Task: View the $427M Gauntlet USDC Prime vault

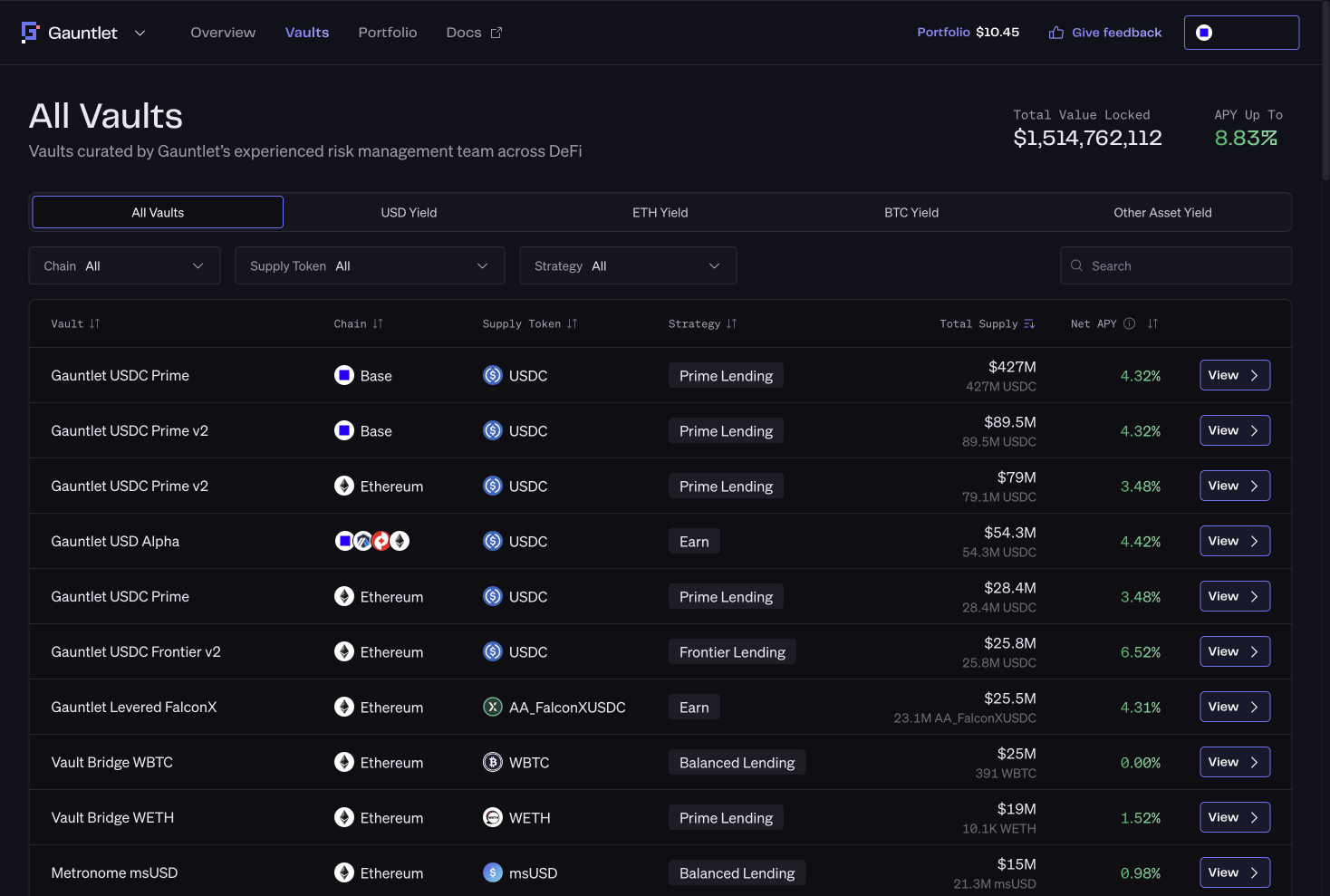Action: (x=1235, y=375)
